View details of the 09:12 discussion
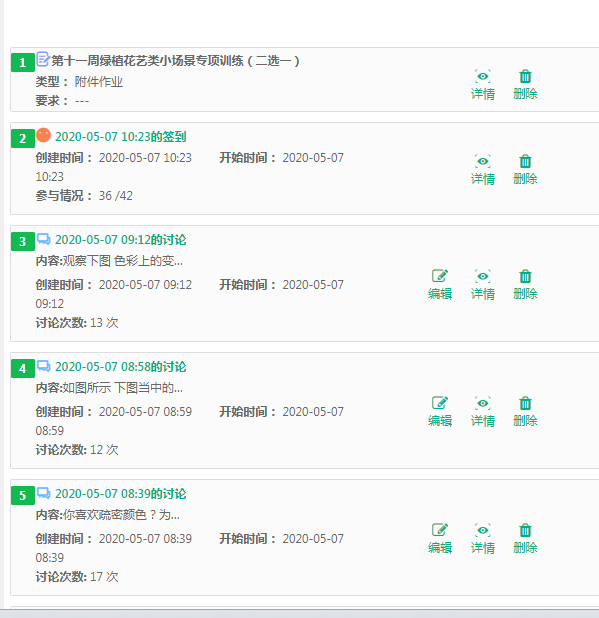Viewport: 599px width, 618px height. [483, 285]
